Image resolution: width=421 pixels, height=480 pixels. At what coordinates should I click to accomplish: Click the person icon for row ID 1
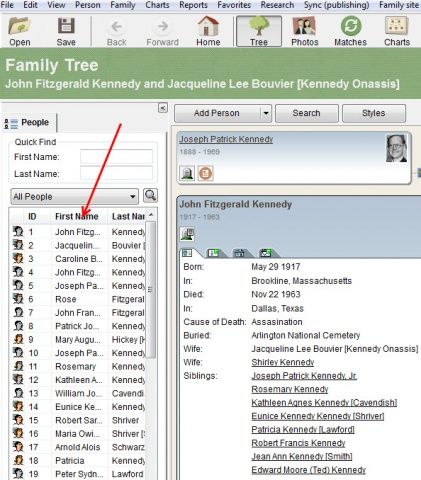[18, 231]
